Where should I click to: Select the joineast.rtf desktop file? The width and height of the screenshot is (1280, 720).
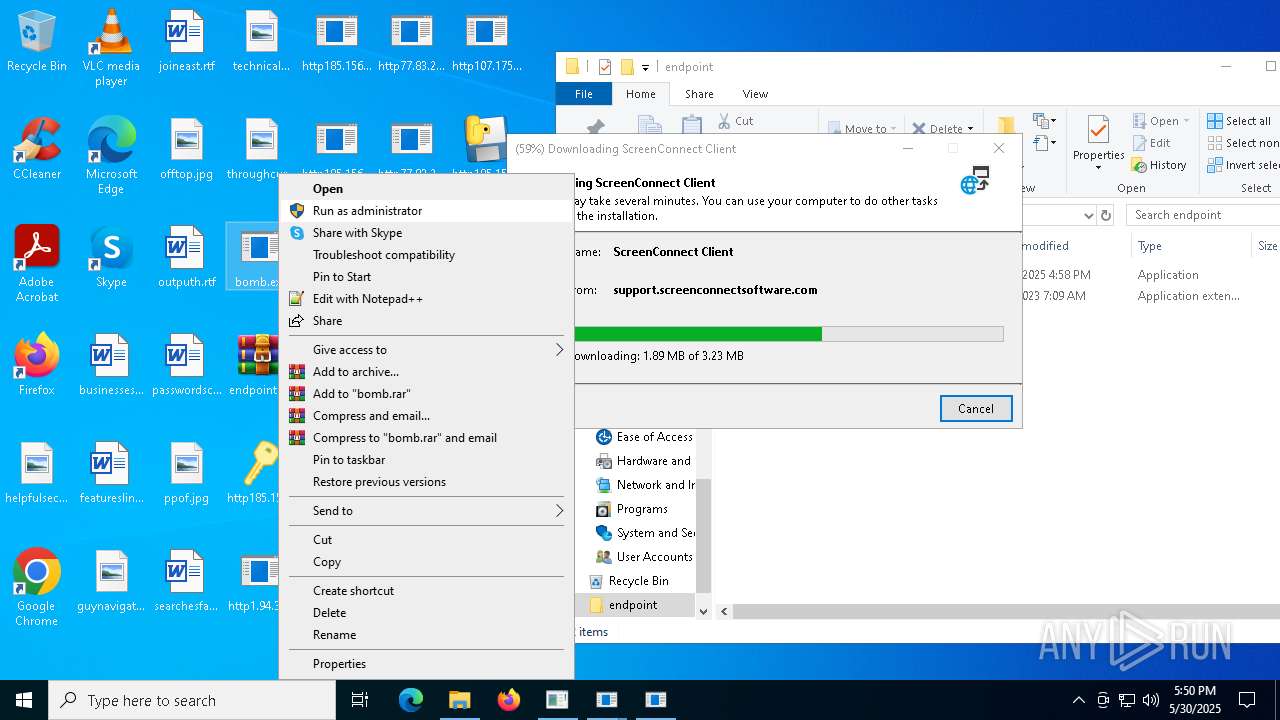186,42
